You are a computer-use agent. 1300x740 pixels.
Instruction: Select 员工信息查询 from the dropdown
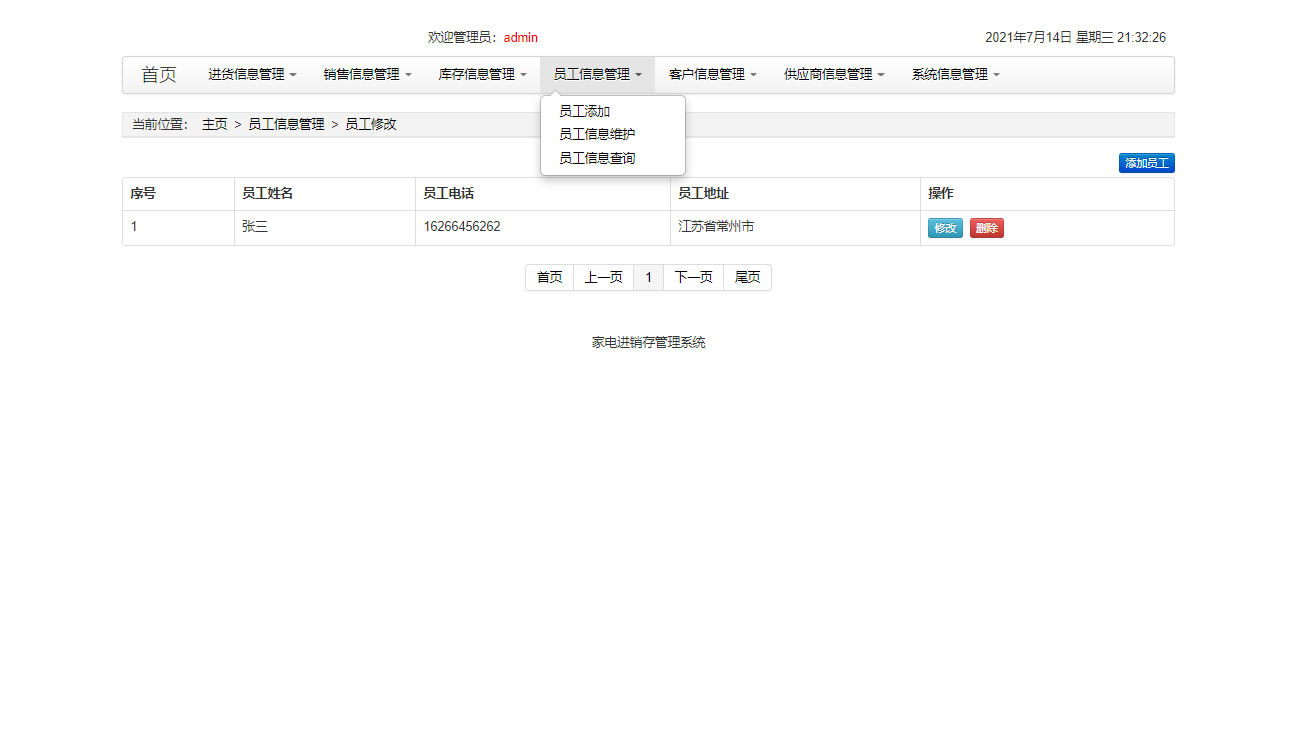coord(597,157)
